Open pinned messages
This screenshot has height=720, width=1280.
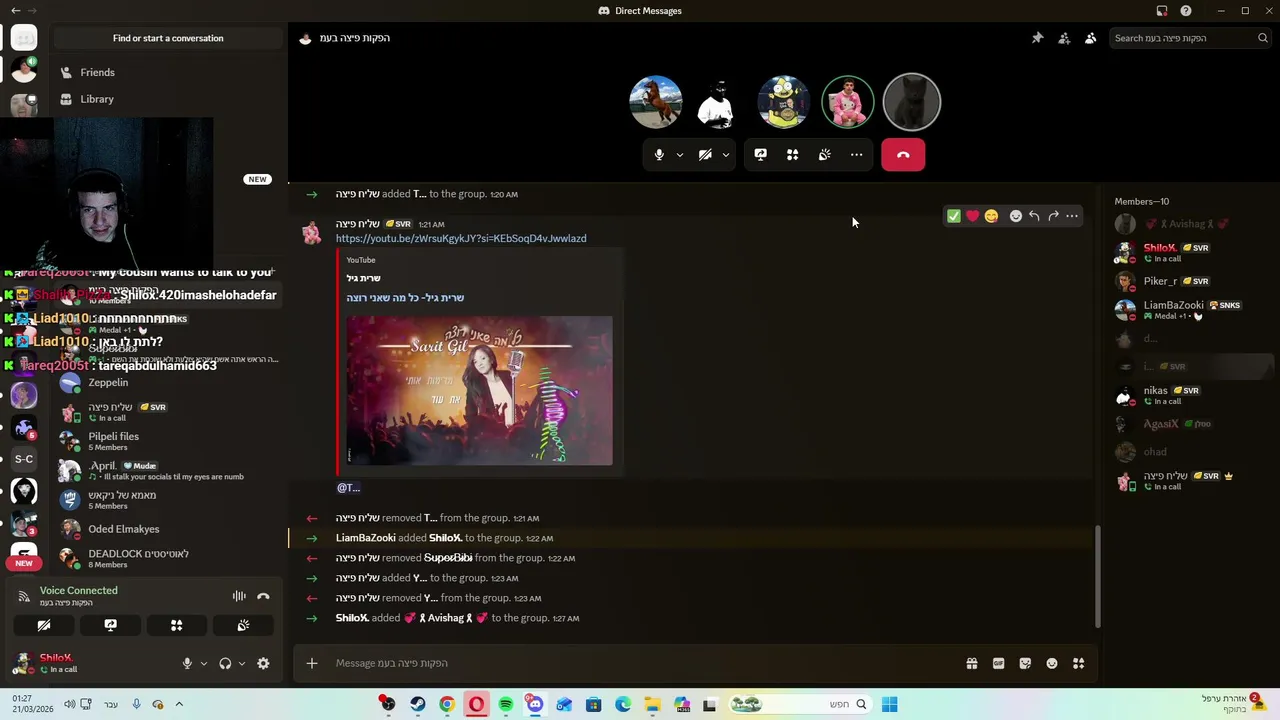[x=1038, y=38]
